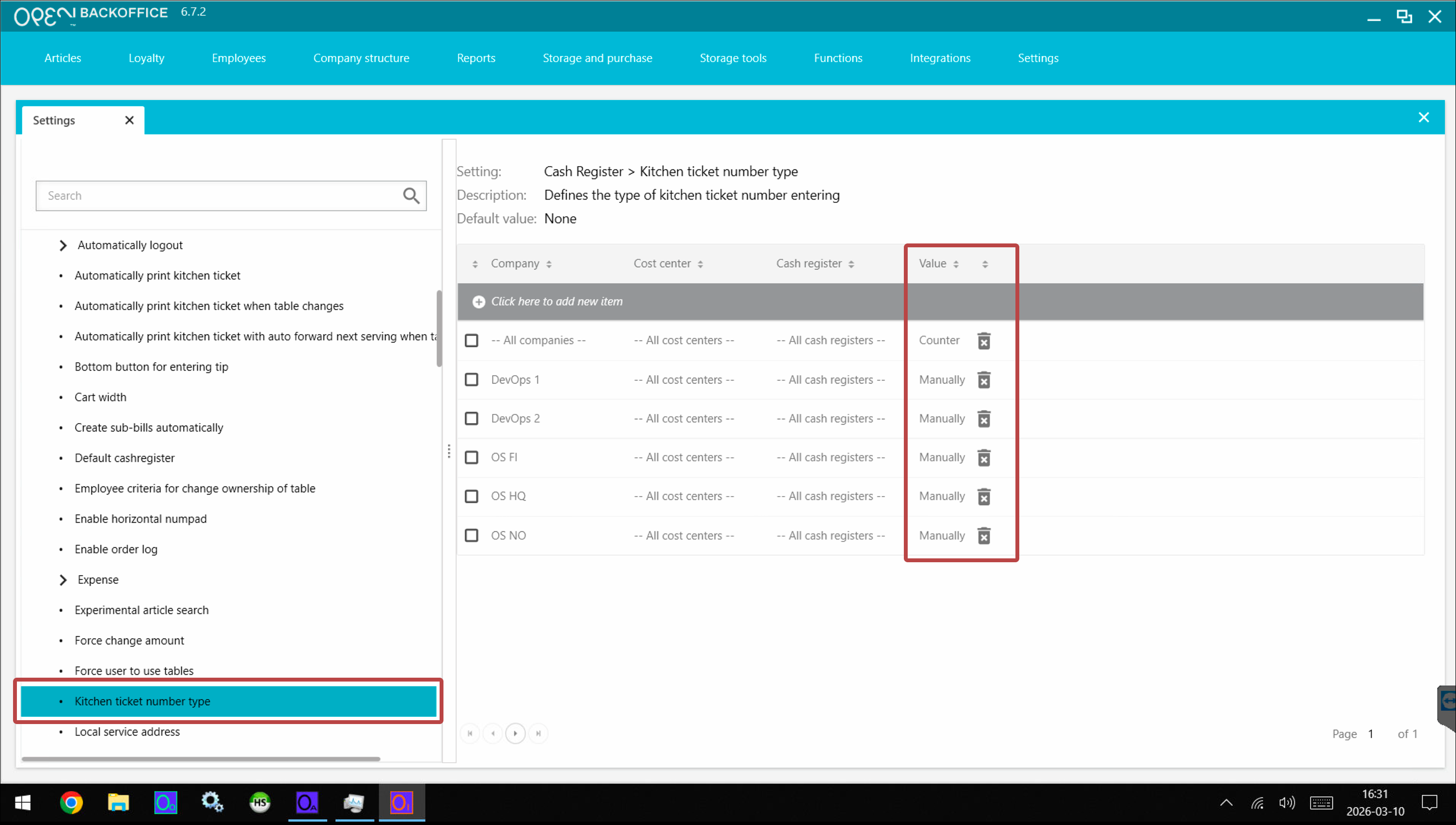Open Force change amount setting
This screenshot has width=1456, height=825.
(x=129, y=640)
